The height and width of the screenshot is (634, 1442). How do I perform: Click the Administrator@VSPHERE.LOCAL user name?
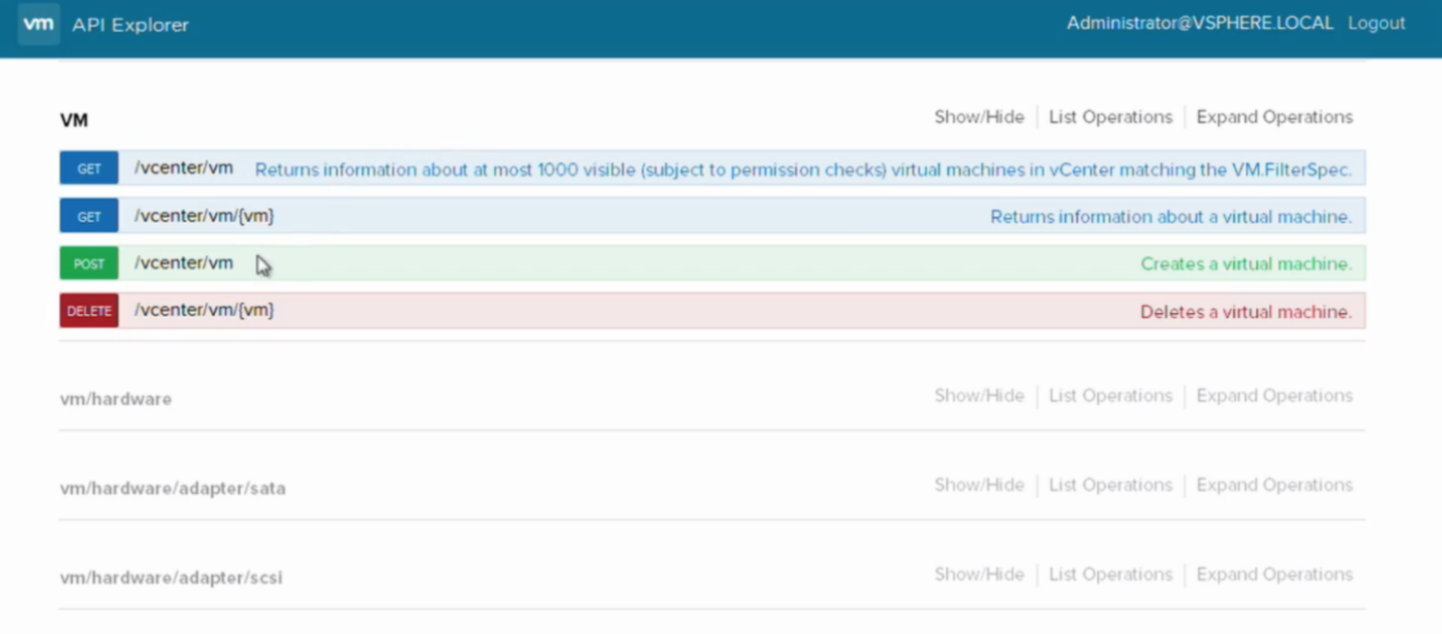pos(1200,23)
